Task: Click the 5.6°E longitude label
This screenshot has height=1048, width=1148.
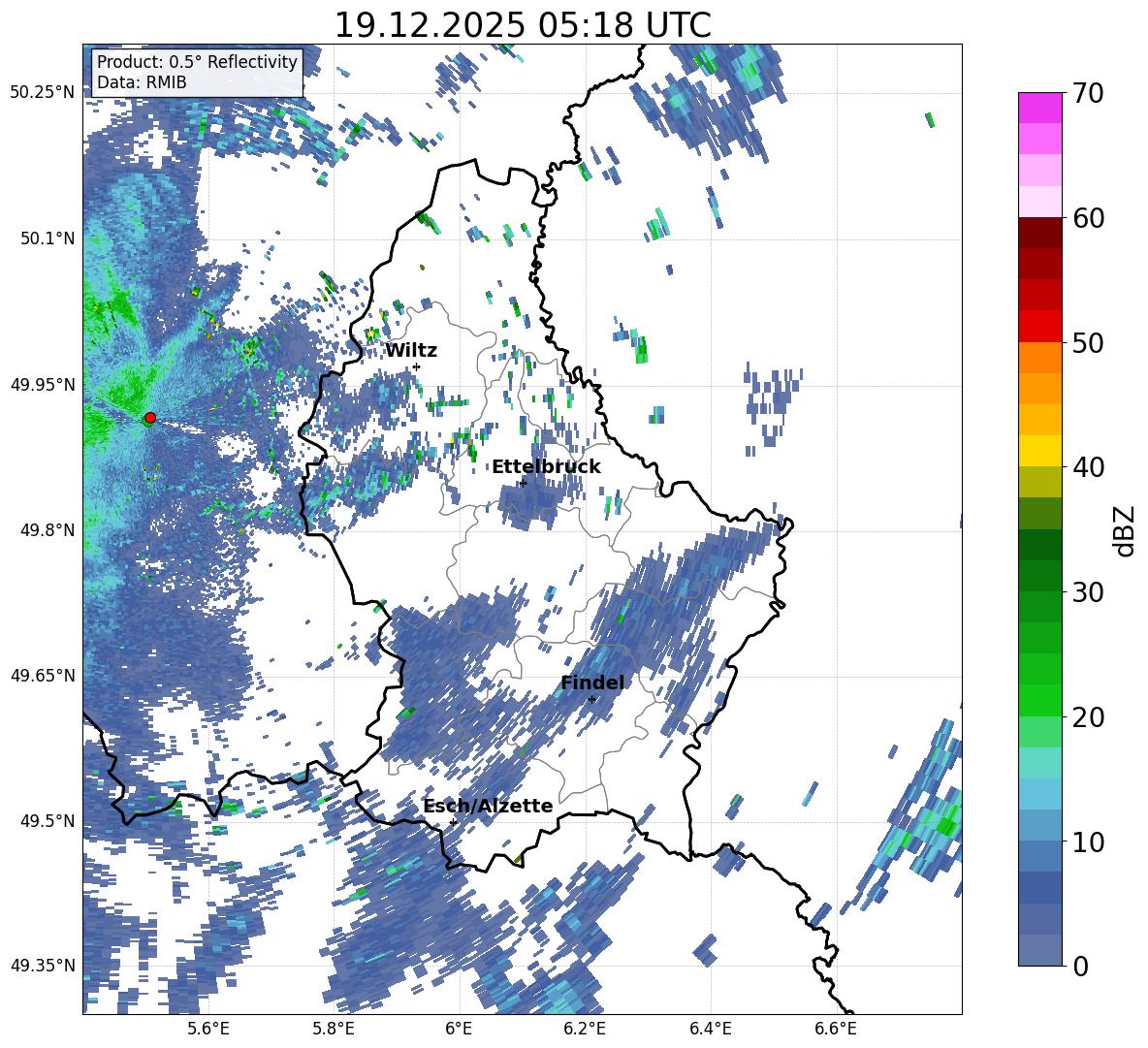Action: click(x=208, y=1029)
